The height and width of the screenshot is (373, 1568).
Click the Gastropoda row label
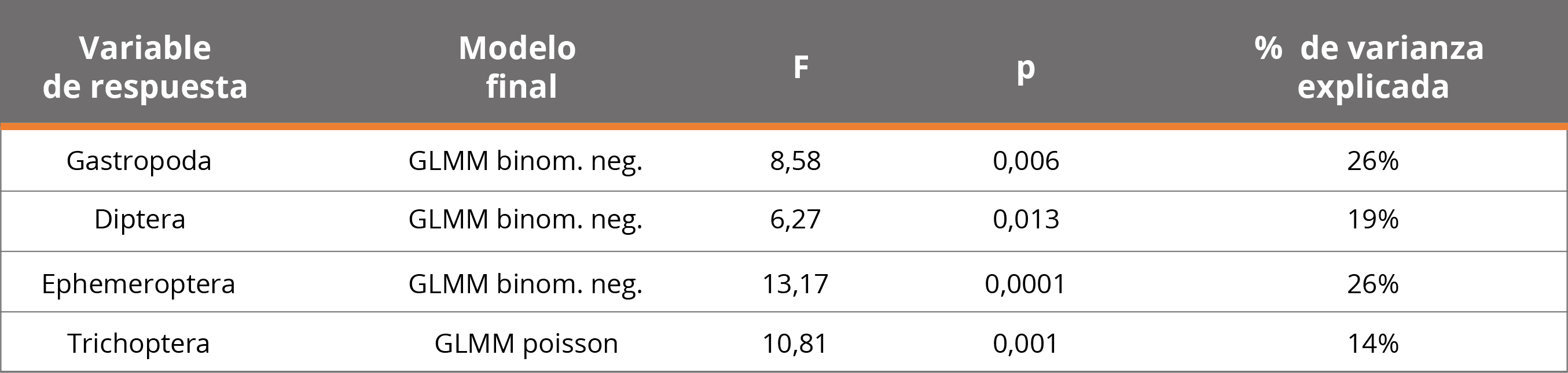coord(139,161)
